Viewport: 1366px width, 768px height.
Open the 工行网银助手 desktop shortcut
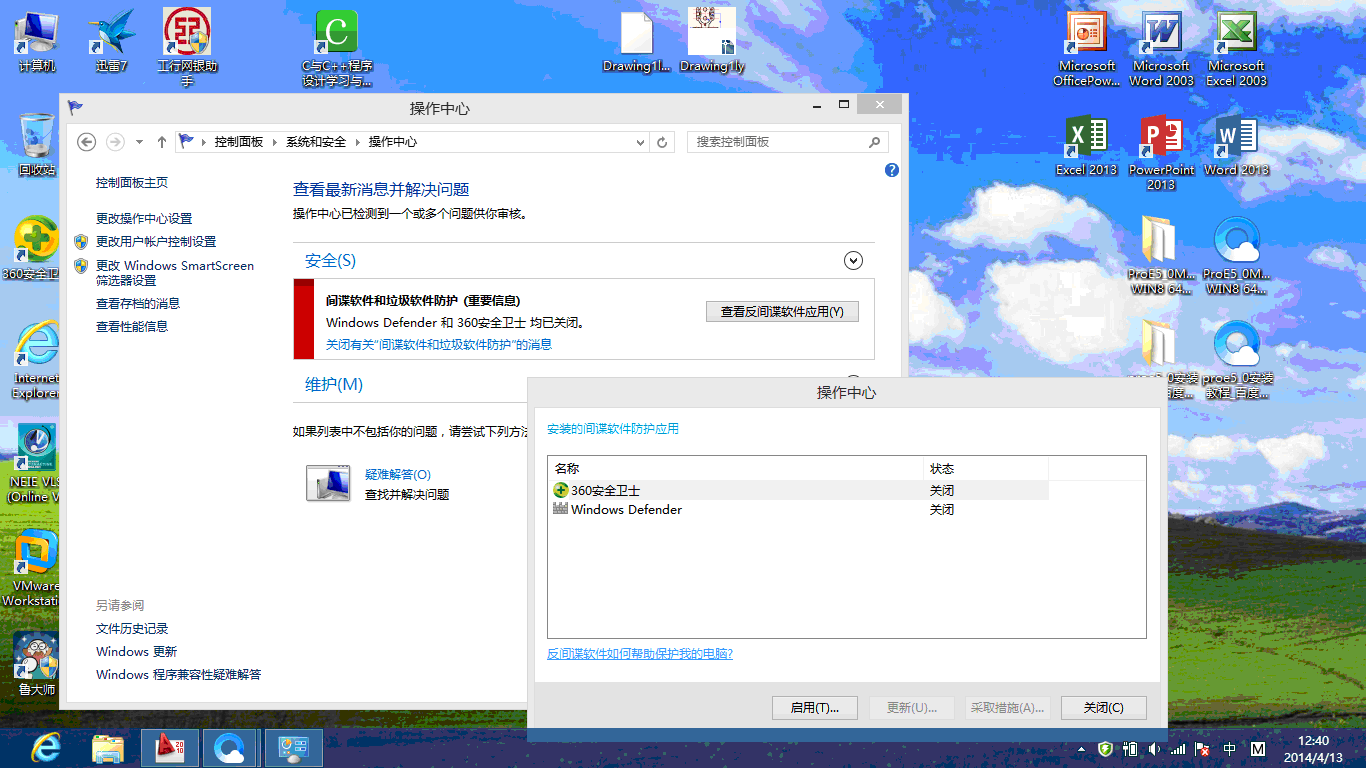tap(187, 47)
